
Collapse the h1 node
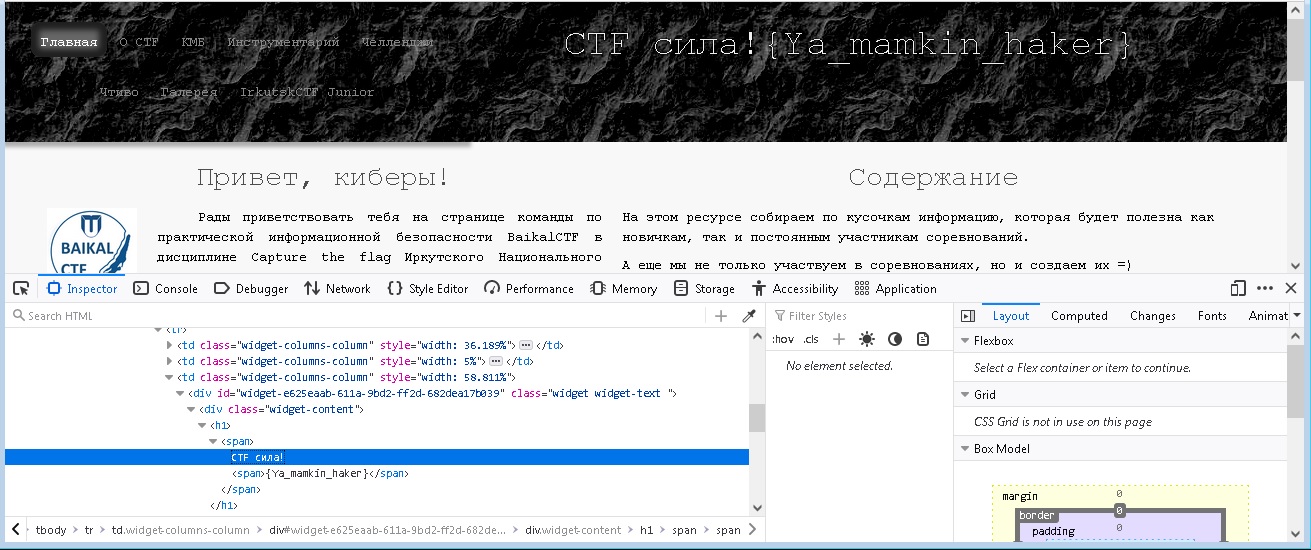click(202, 425)
